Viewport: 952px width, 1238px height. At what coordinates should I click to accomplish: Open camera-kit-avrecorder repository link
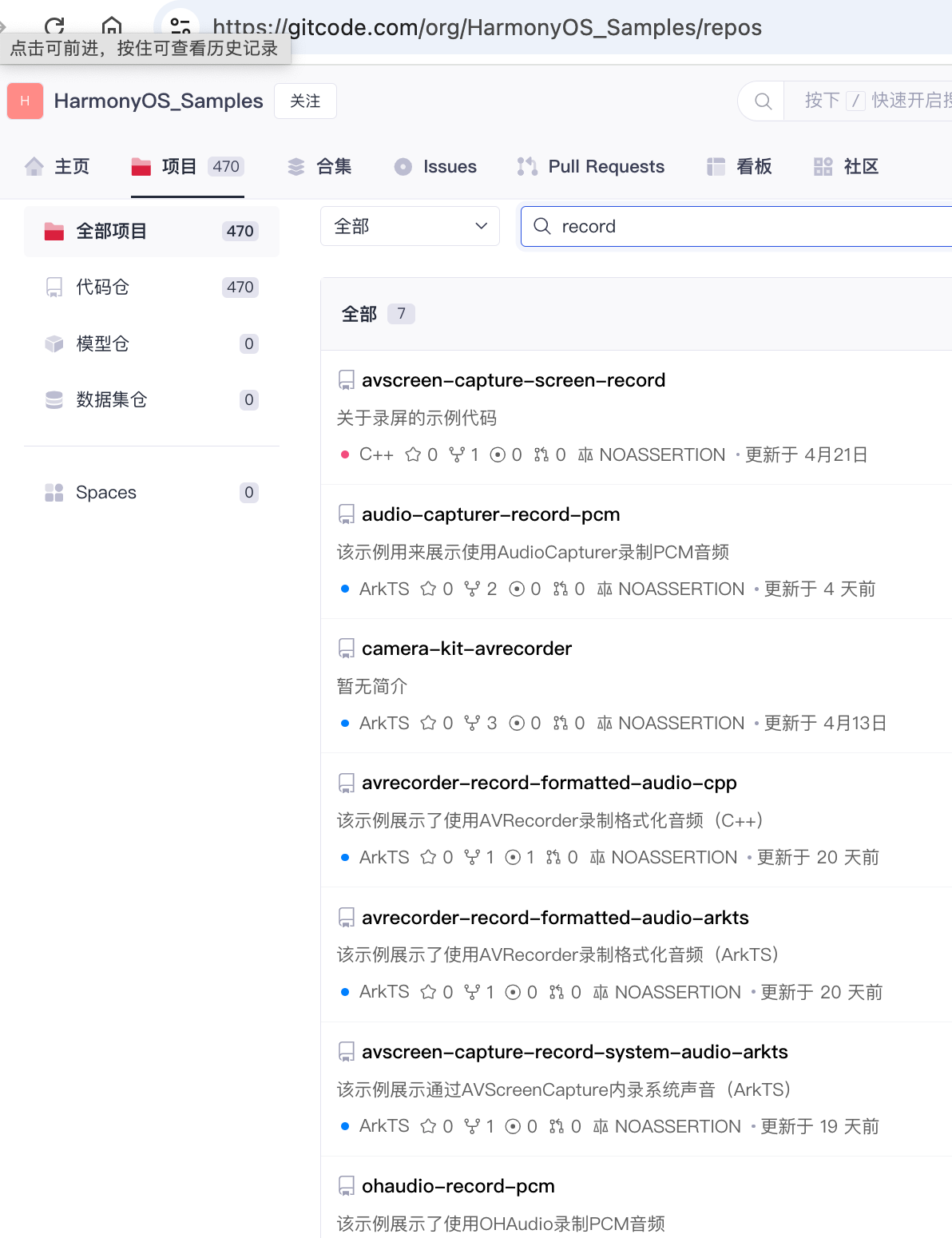click(x=466, y=649)
